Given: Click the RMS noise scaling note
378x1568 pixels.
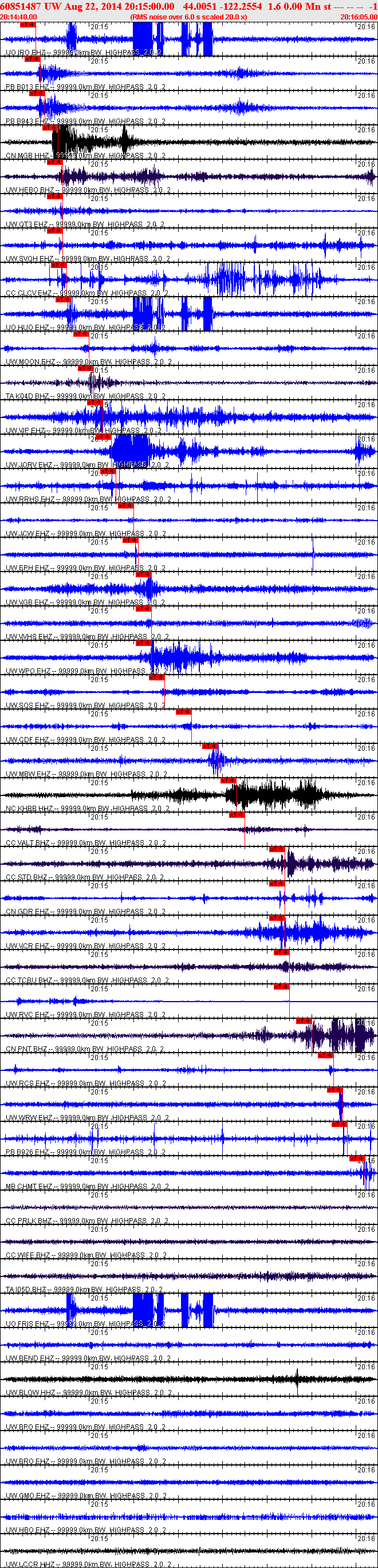Looking at the screenshot, I should click(x=188, y=17).
